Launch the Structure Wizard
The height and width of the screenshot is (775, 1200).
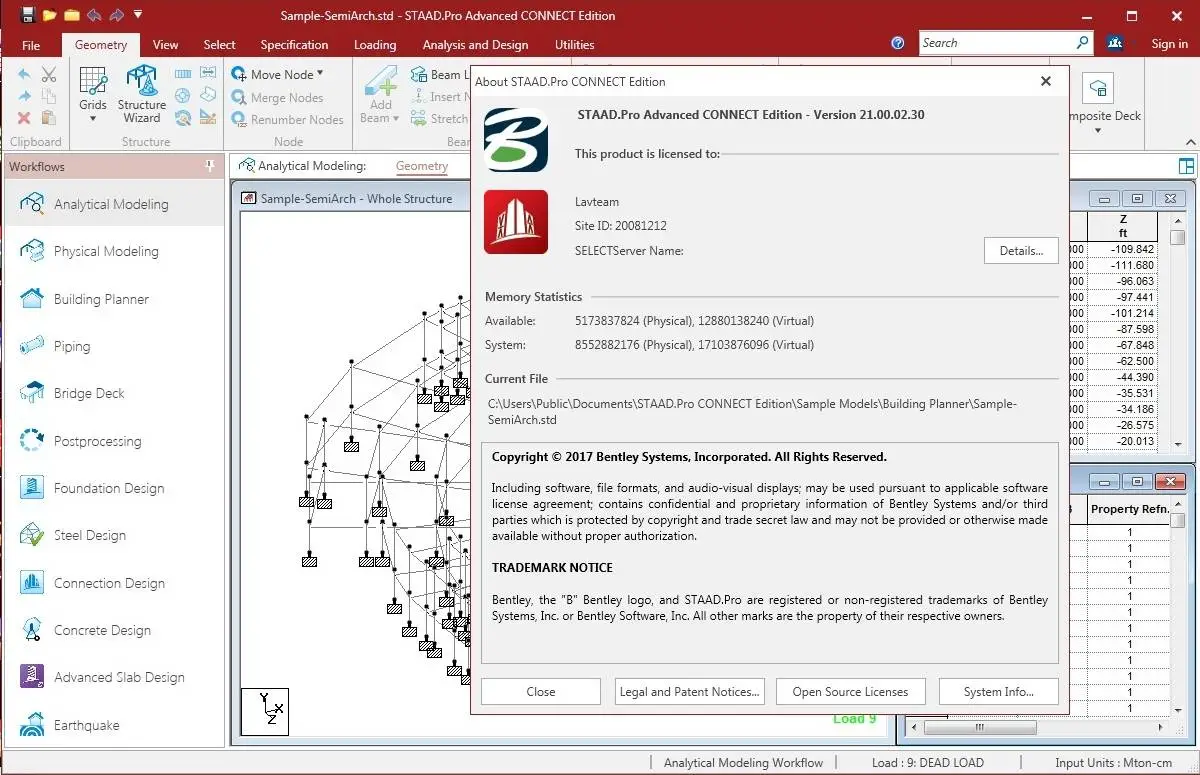click(142, 95)
